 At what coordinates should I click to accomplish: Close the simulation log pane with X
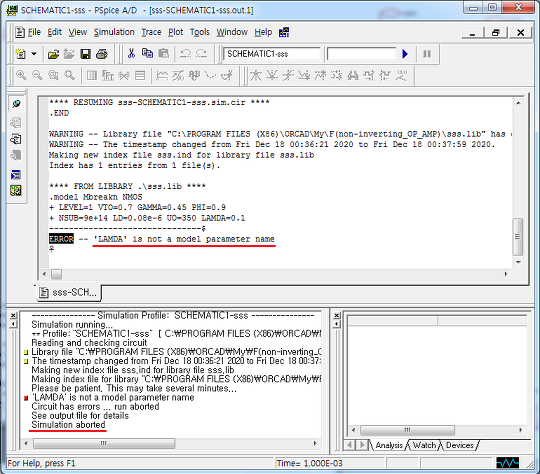[x=13, y=315]
